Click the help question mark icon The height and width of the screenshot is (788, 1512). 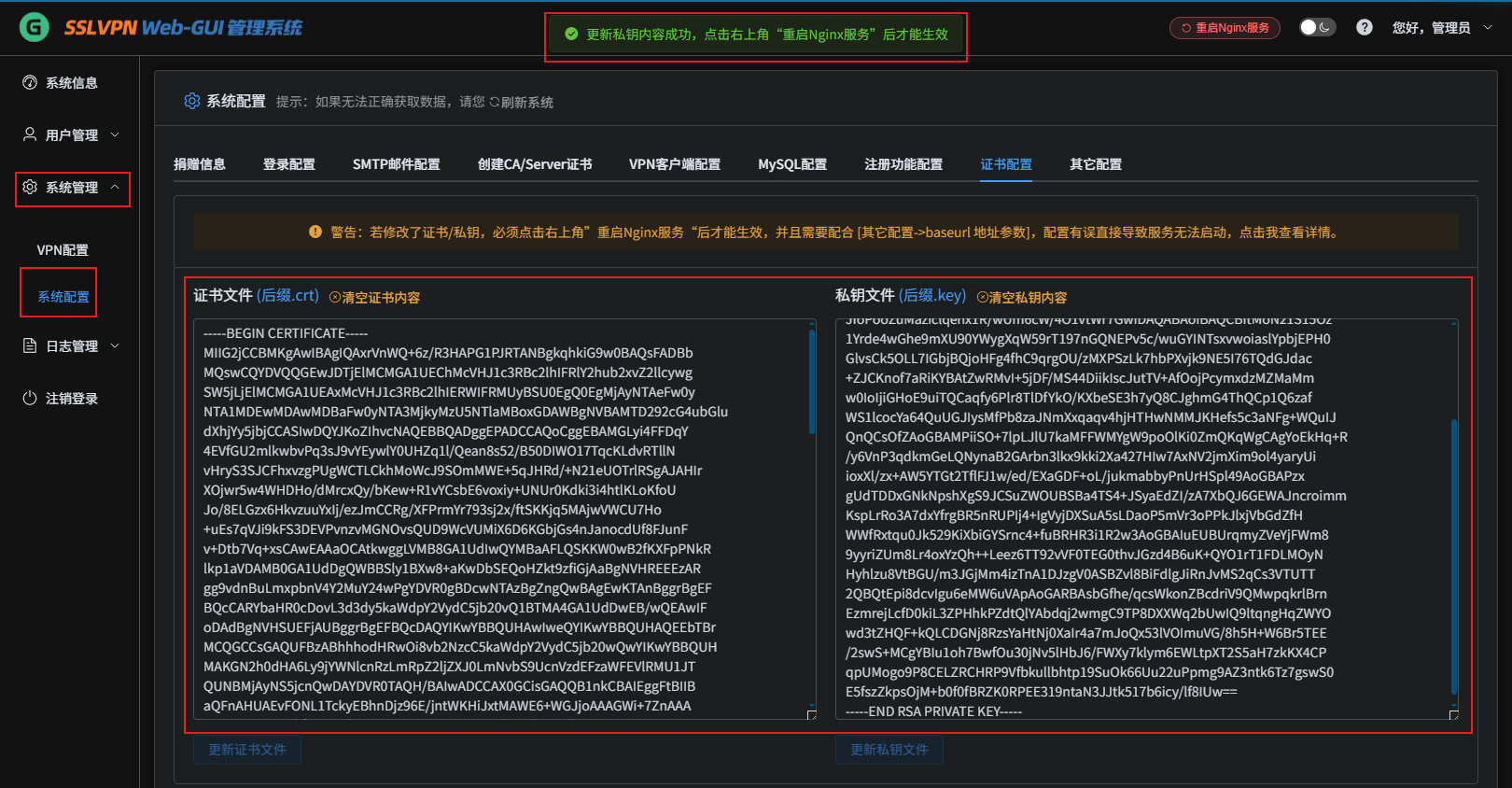pos(1365,27)
